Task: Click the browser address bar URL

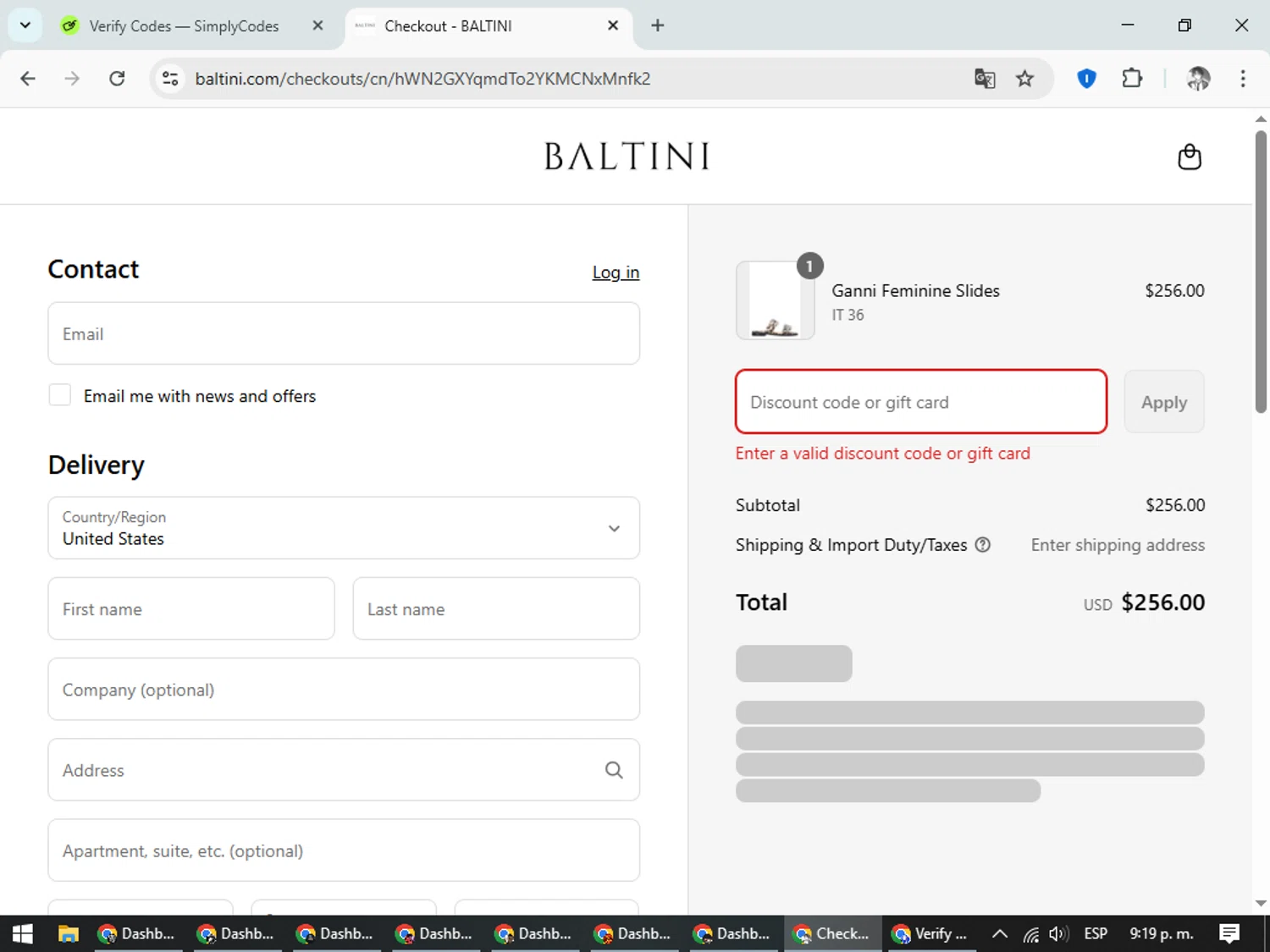Action: click(422, 79)
